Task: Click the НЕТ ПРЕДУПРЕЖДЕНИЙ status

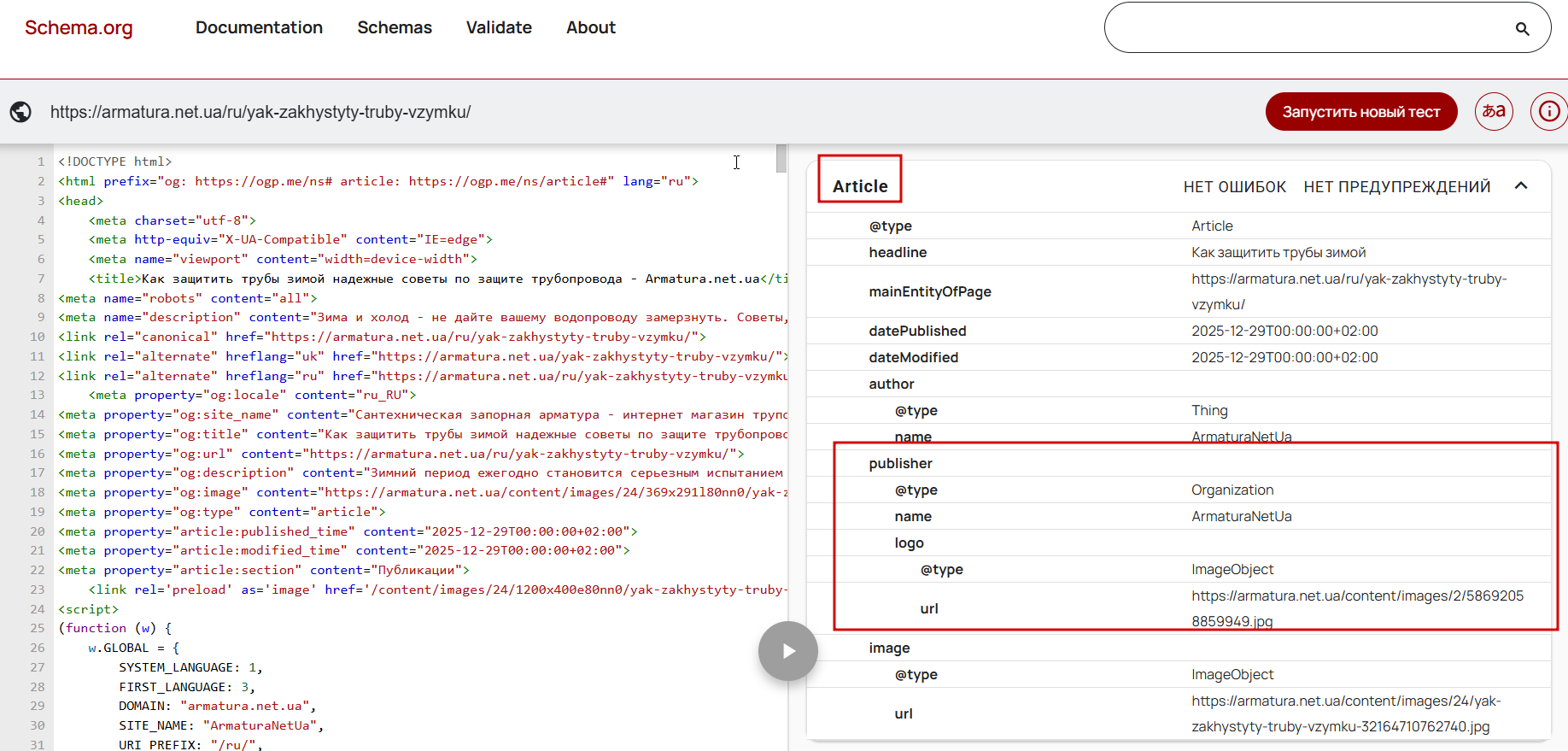Action: (1396, 187)
